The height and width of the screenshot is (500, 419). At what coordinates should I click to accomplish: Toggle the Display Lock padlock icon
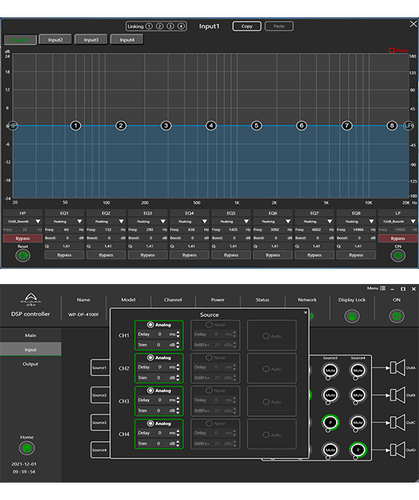352,316
